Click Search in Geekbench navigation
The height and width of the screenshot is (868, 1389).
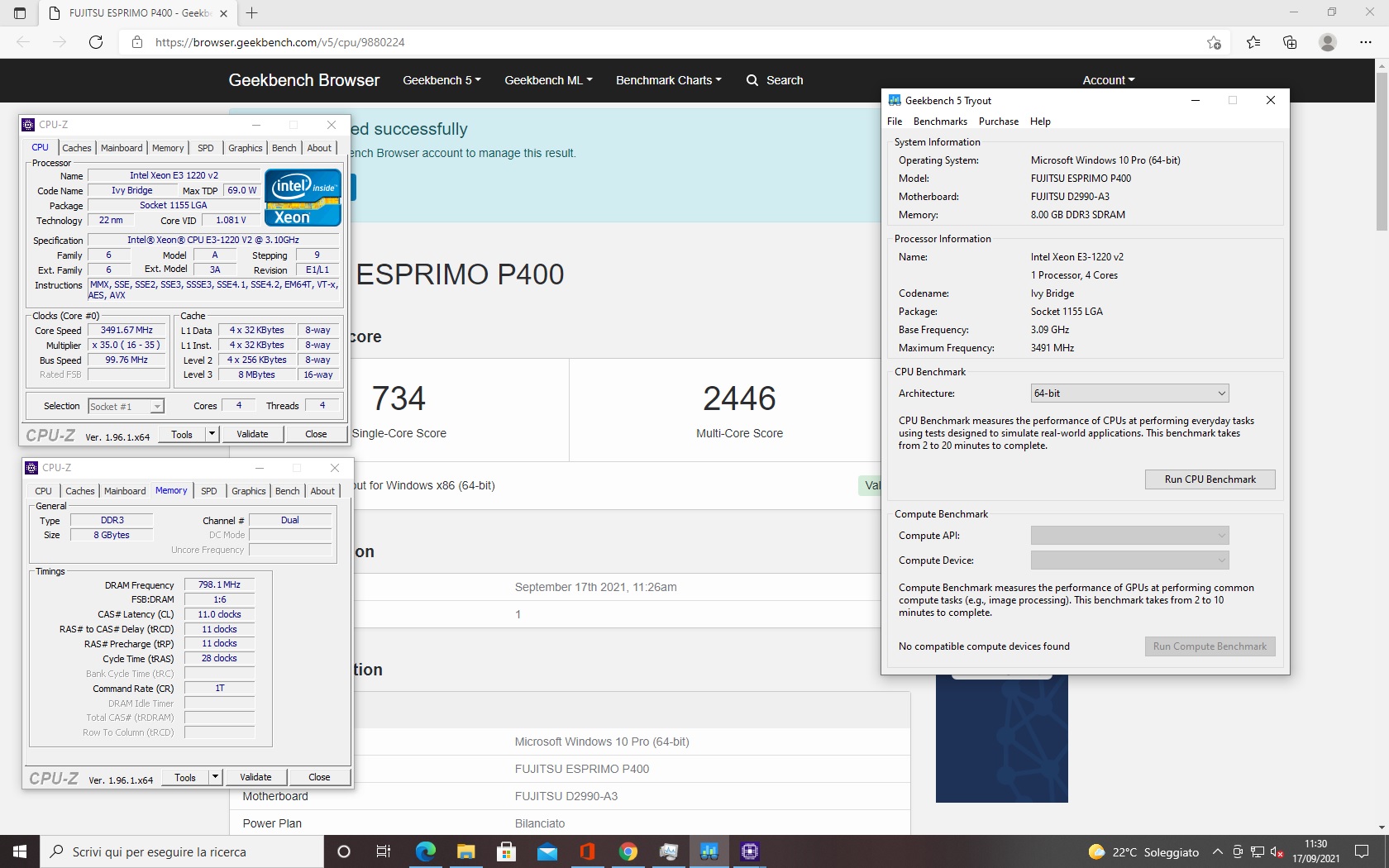pyautogui.click(x=775, y=80)
